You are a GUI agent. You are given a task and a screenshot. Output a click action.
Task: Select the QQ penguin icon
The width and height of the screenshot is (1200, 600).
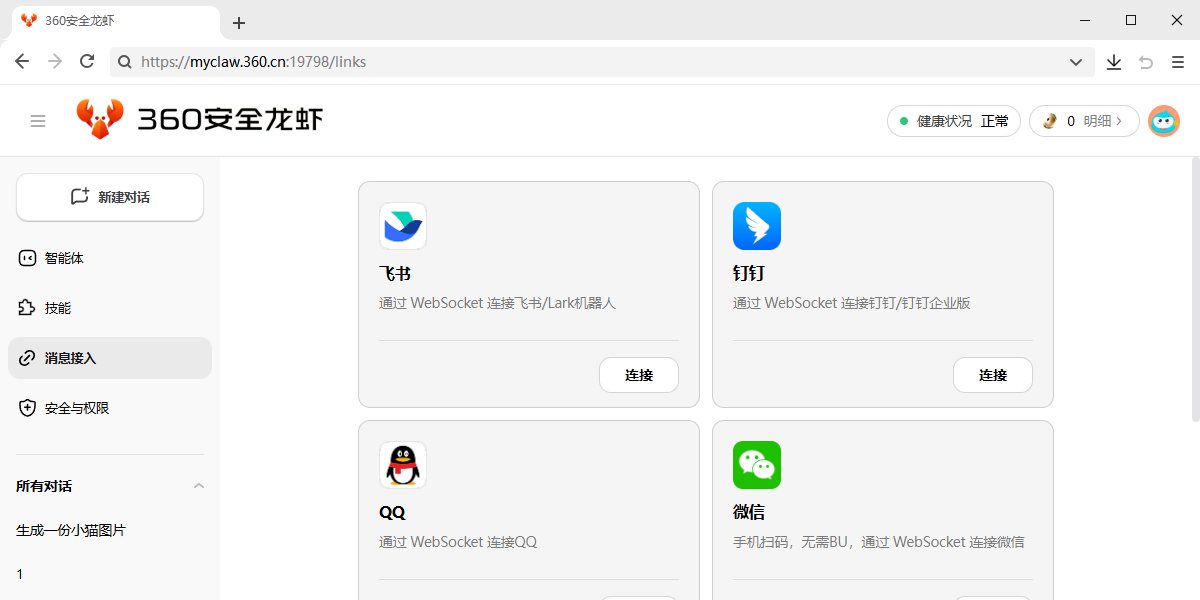[403, 465]
